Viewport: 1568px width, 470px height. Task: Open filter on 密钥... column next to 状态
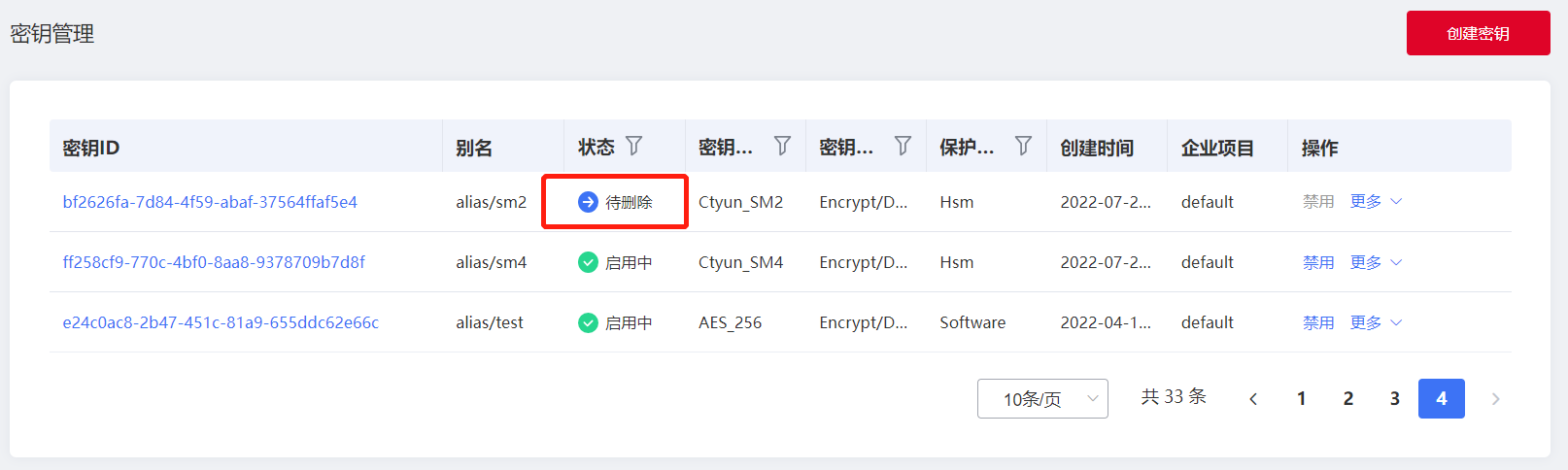pyautogui.click(x=782, y=146)
